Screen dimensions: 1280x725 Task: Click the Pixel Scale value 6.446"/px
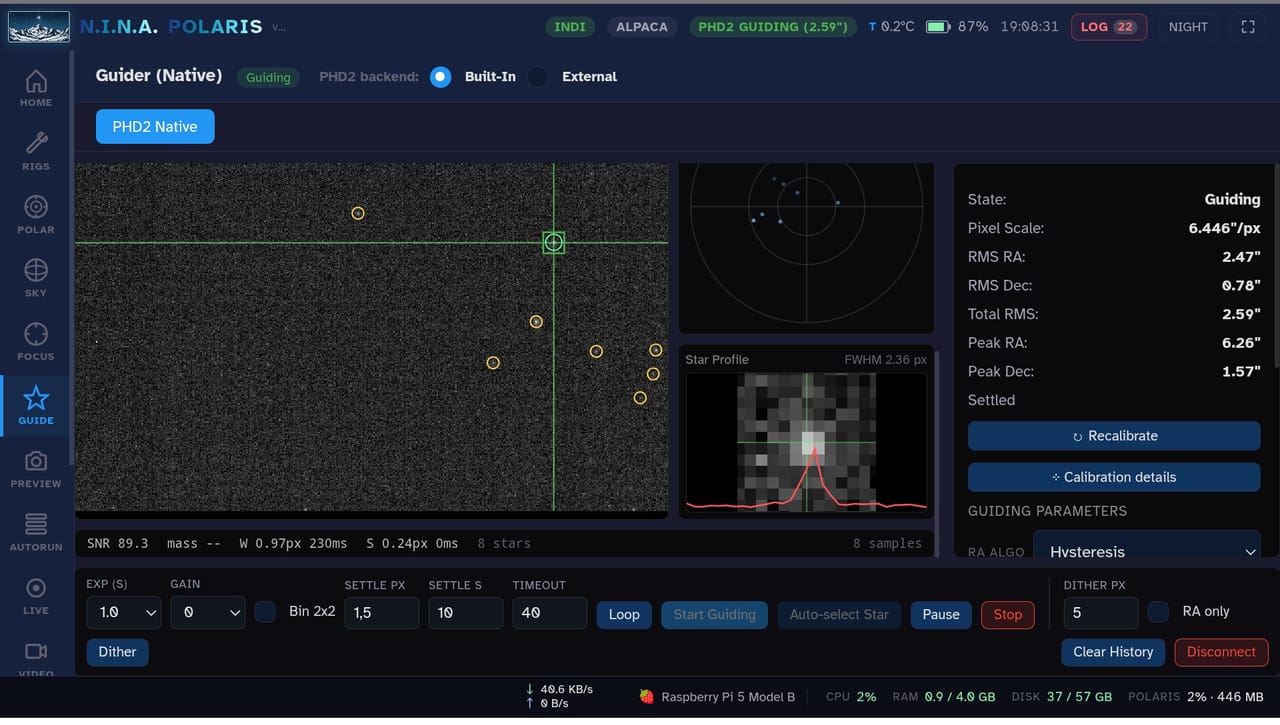pyautogui.click(x=1224, y=228)
